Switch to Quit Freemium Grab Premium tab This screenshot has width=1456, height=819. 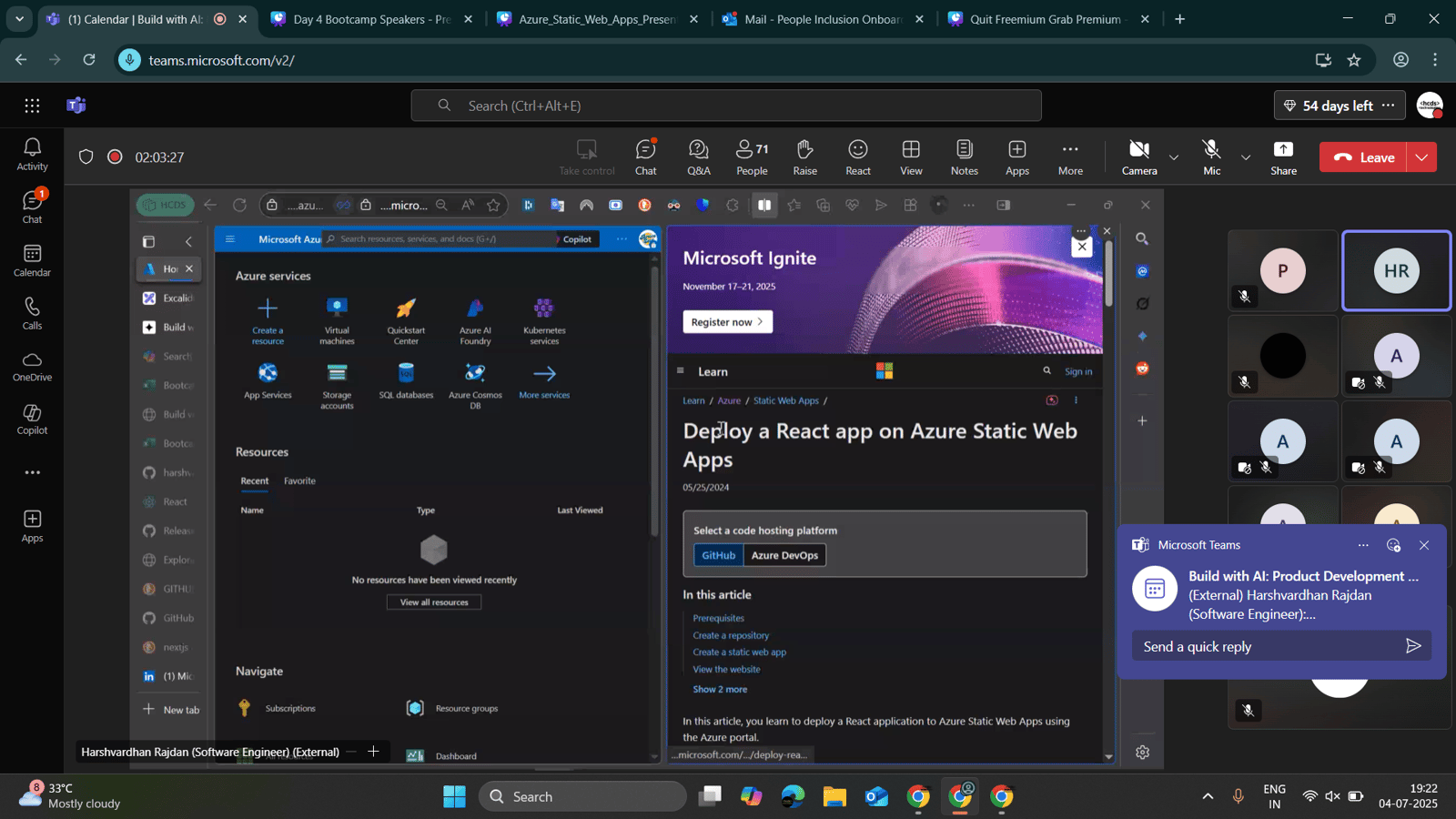click(x=1046, y=19)
